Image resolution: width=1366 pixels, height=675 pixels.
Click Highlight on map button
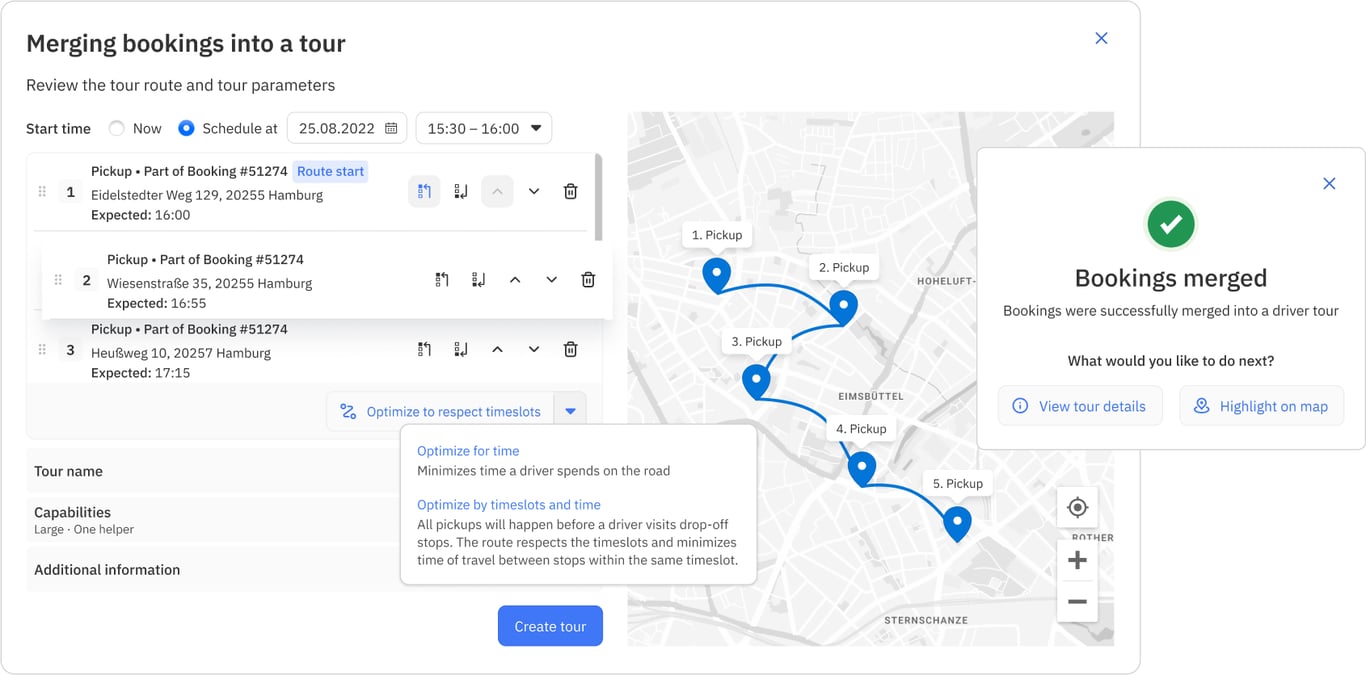pyautogui.click(x=1261, y=406)
